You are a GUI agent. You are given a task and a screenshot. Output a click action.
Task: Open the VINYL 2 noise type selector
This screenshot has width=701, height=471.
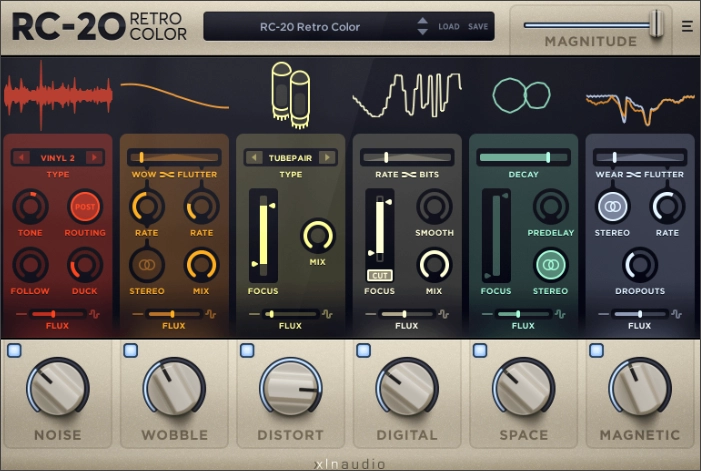click(x=58, y=158)
